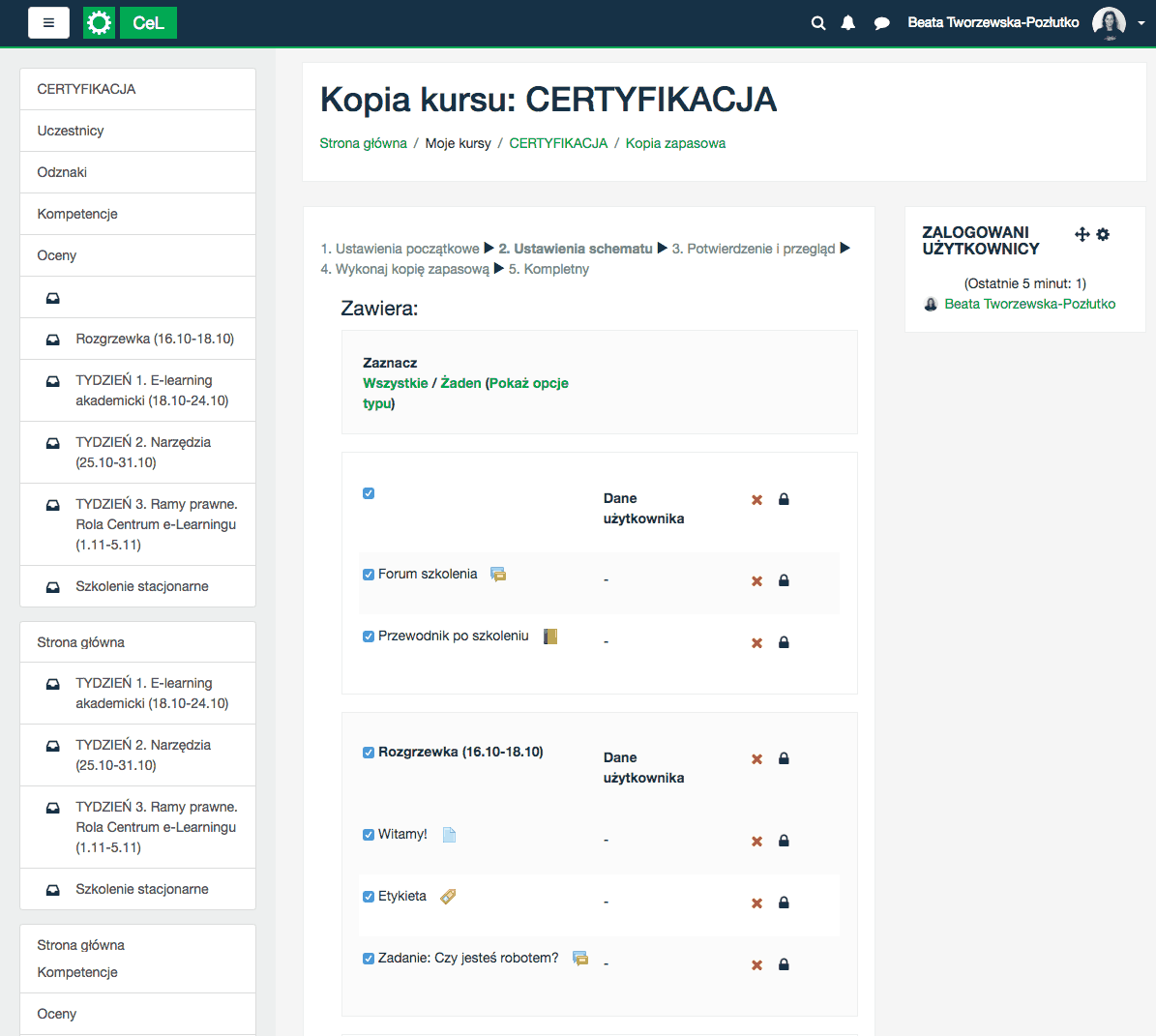Click forum icon beside Zadanie: Czy jesteś robotem?

(580, 959)
